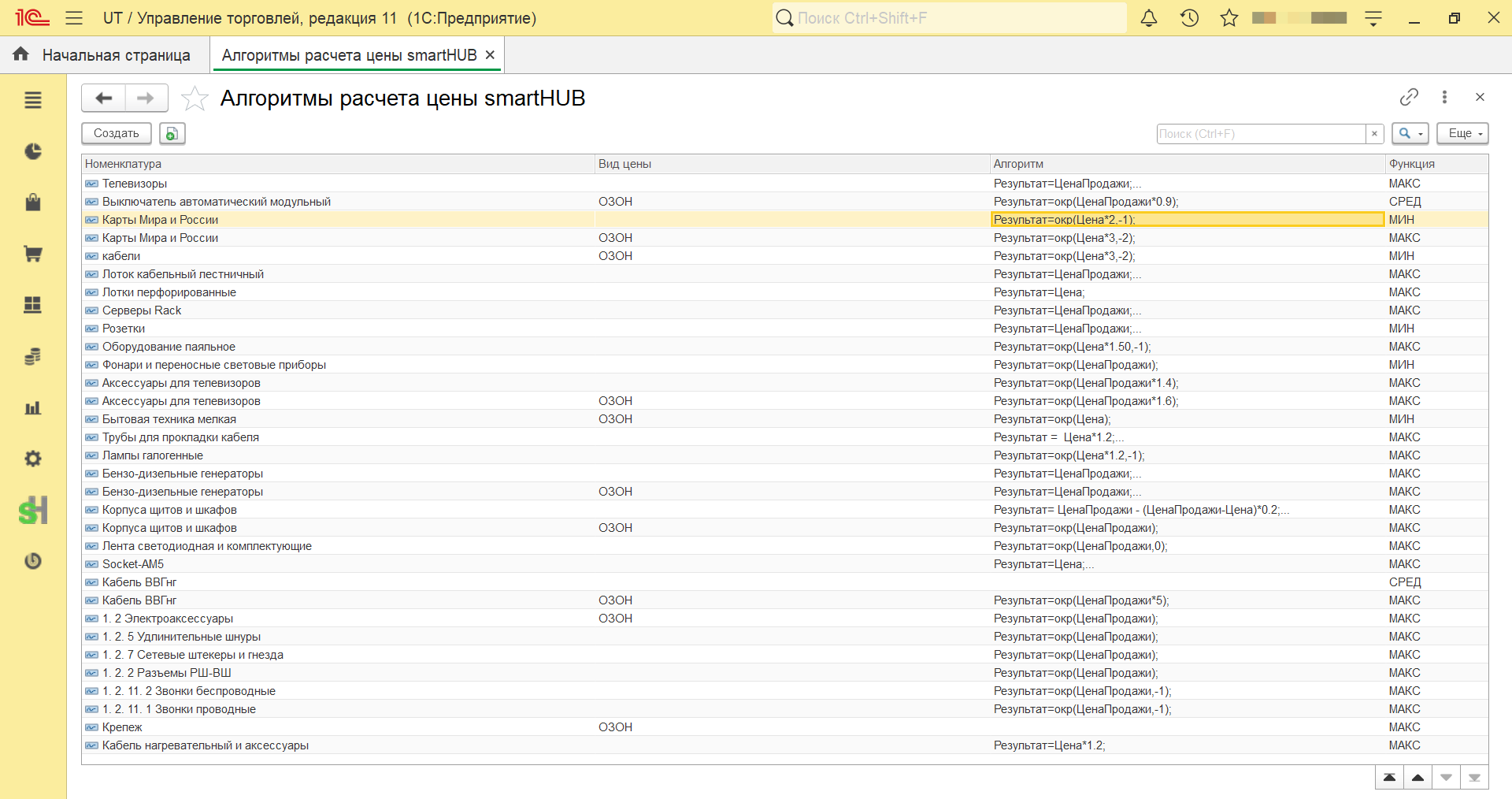Select Серверы Rack row
Viewport: 1512px width, 799px height.
pos(785,310)
